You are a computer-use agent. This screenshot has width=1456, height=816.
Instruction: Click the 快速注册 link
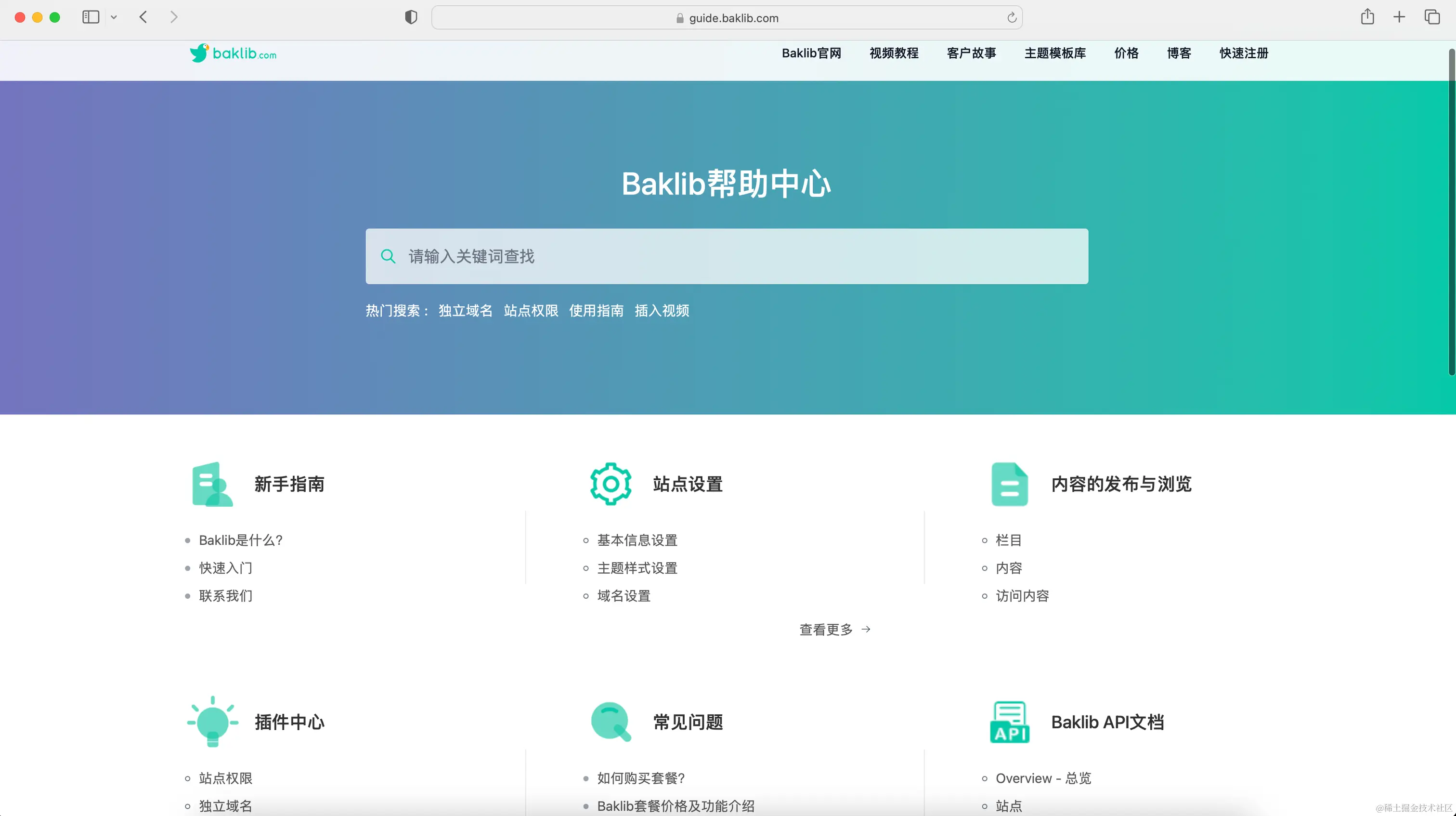(1244, 53)
